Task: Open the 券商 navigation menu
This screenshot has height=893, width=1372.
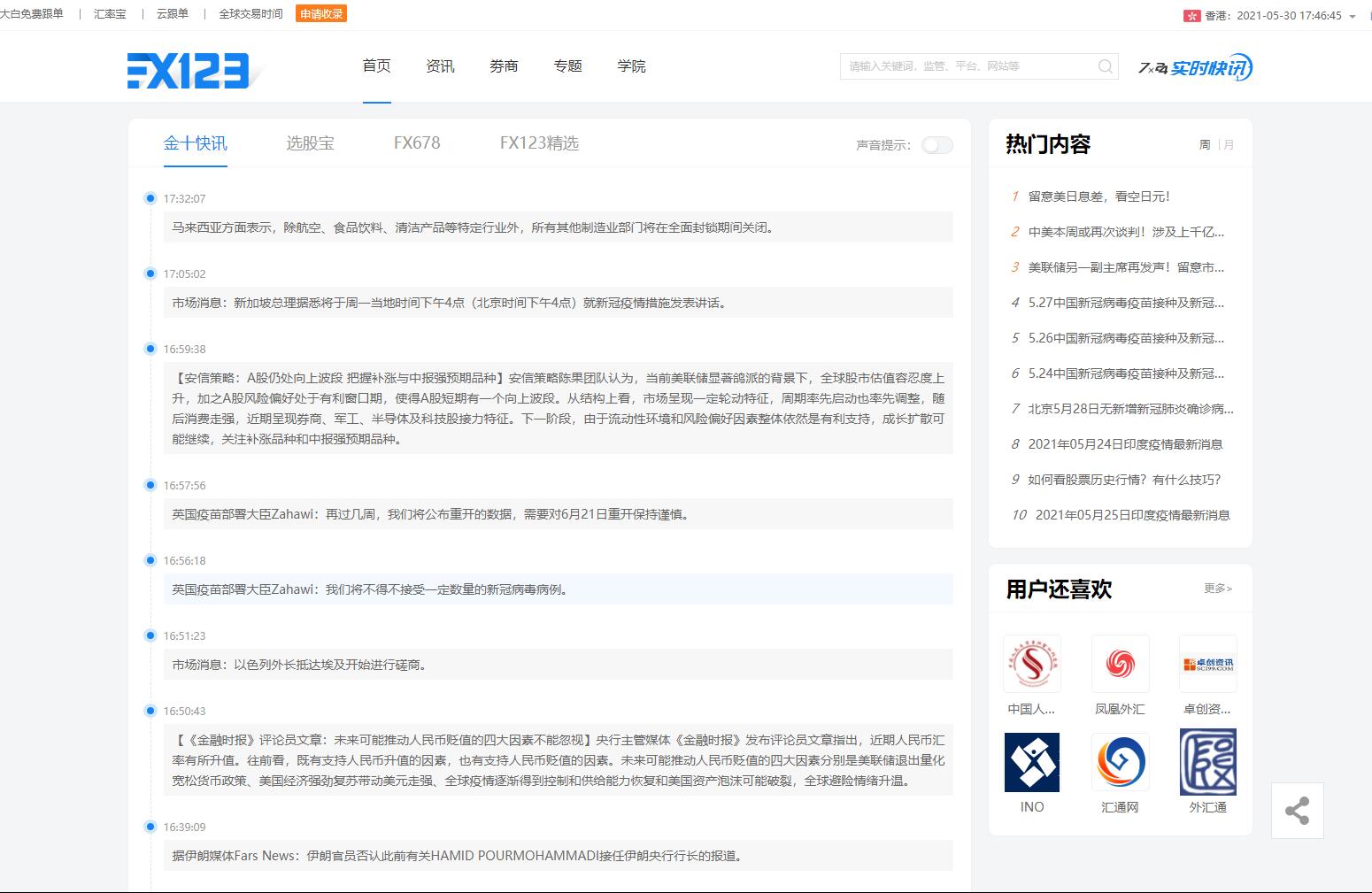Action: (504, 66)
